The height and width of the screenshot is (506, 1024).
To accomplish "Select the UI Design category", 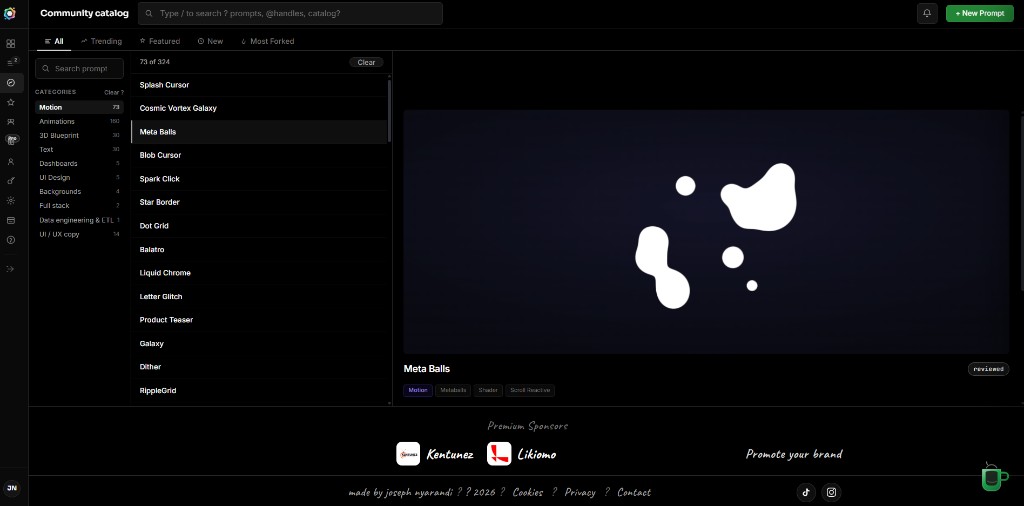I will click(79, 178).
